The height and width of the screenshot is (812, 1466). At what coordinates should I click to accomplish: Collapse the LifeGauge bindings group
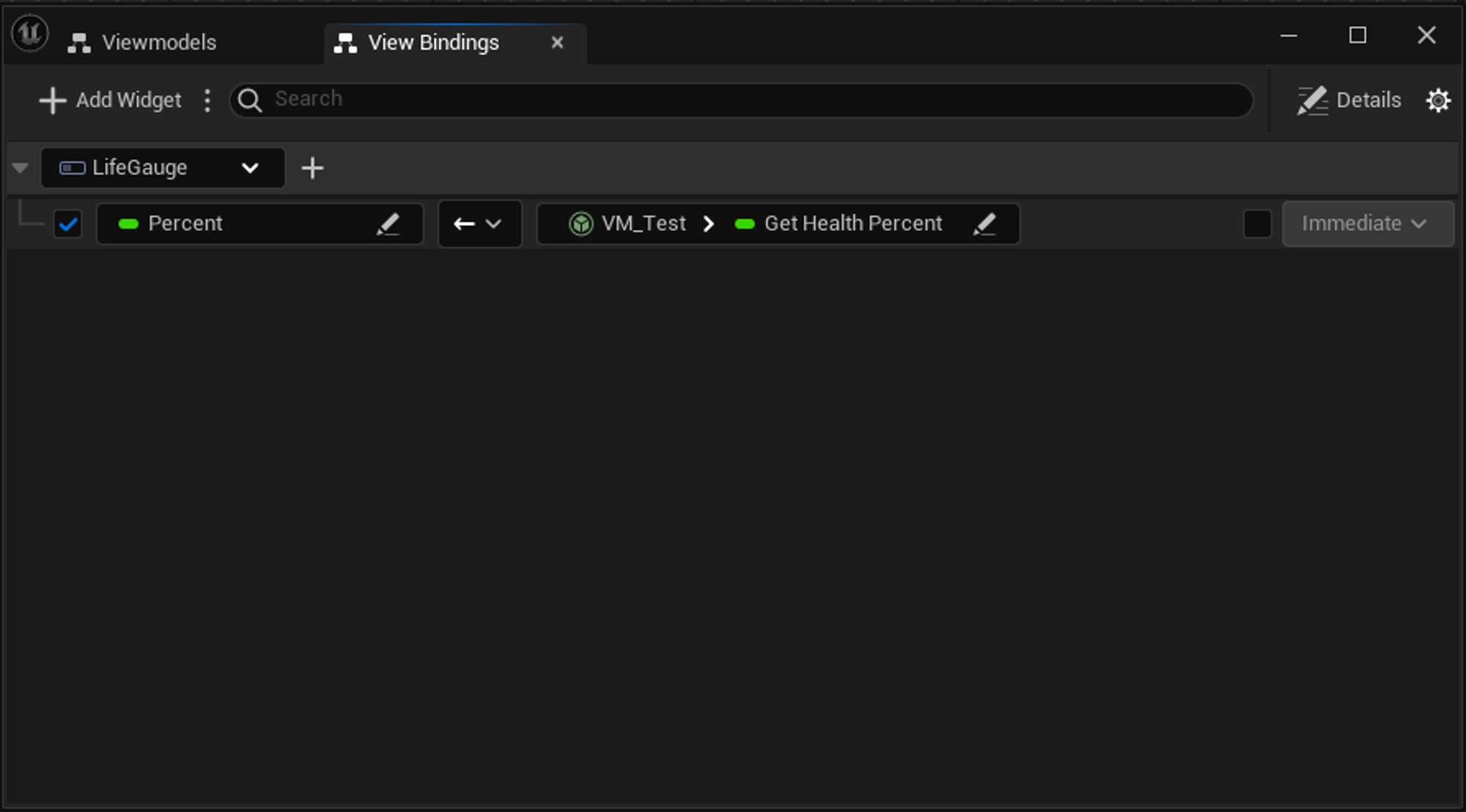21,168
